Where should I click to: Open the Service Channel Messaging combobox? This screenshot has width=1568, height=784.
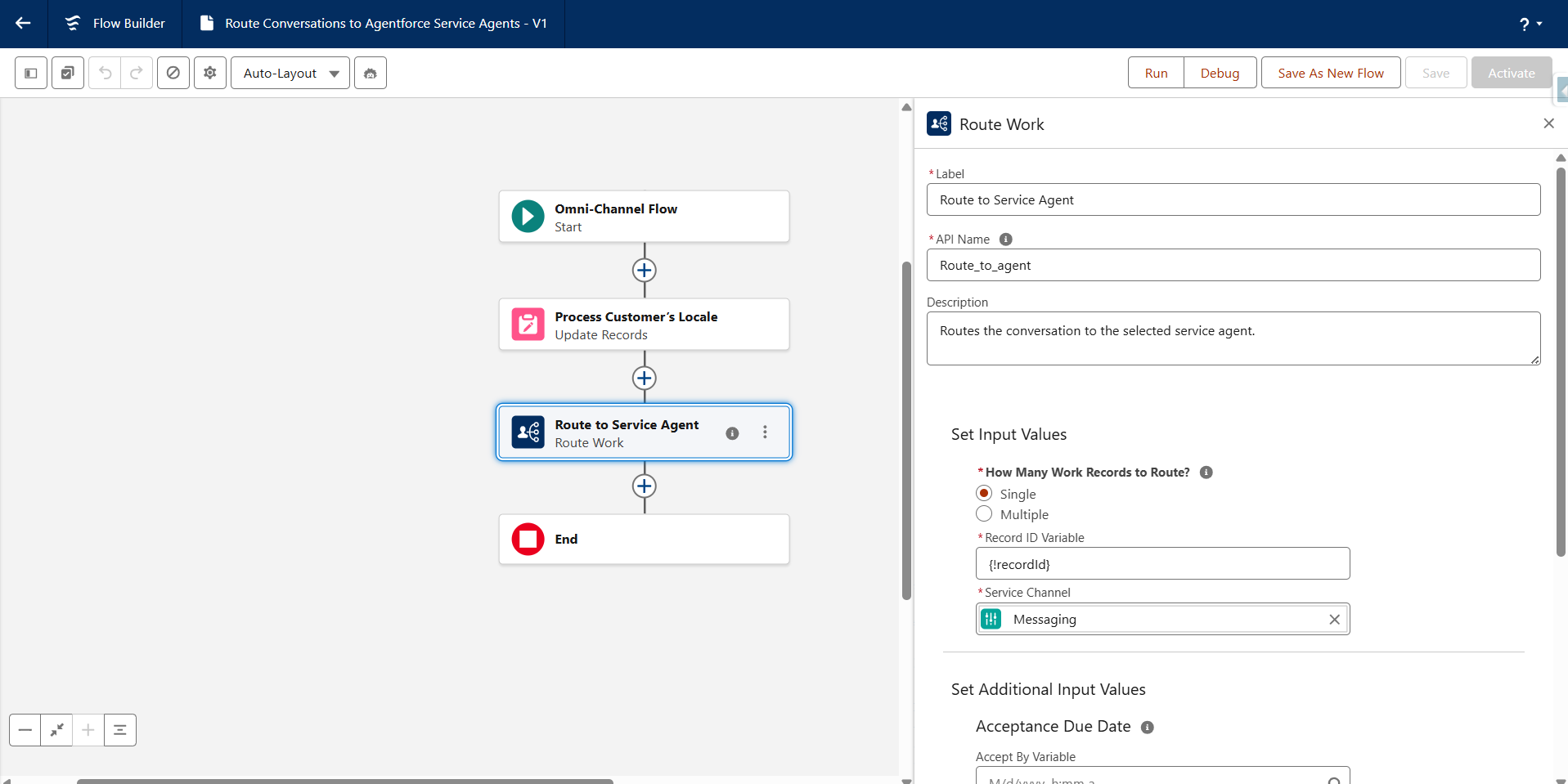[1162, 619]
